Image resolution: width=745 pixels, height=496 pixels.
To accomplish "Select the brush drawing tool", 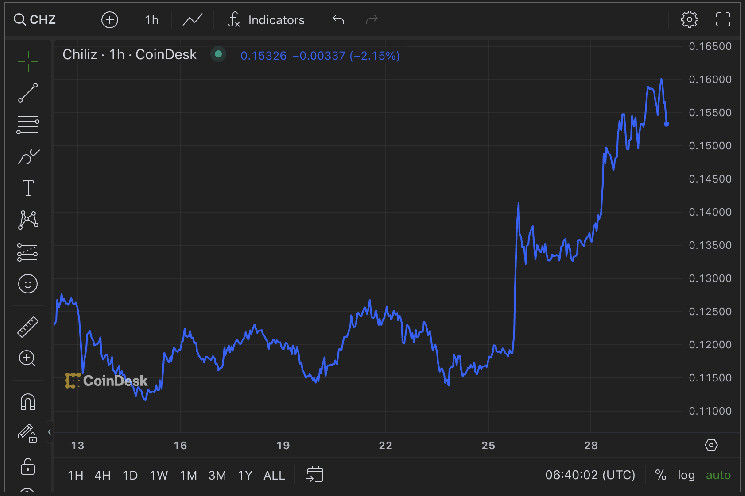I will (x=28, y=156).
